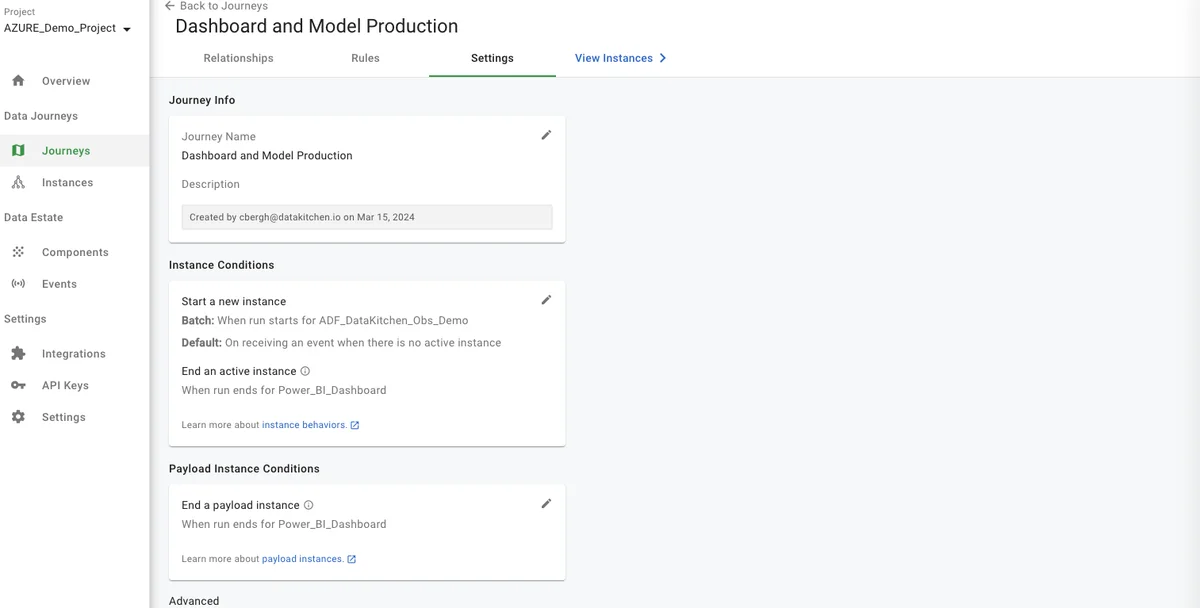Image resolution: width=1200 pixels, height=608 pixels.
Task: Click the Events broadcast icon
Action: 18,284
